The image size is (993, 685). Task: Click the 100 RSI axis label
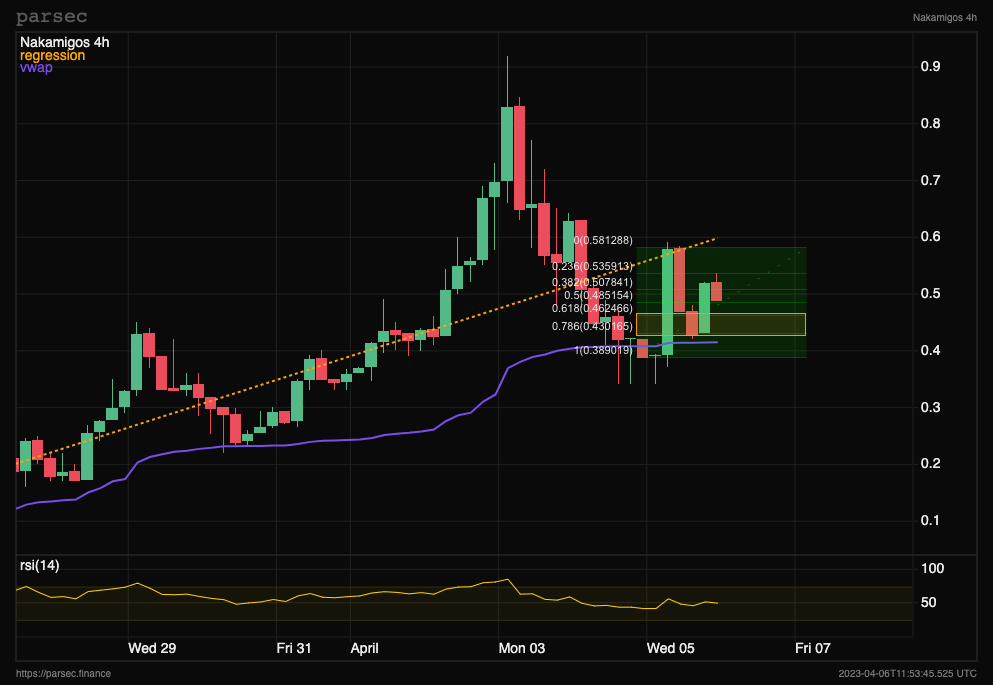[x=932, y=569]
